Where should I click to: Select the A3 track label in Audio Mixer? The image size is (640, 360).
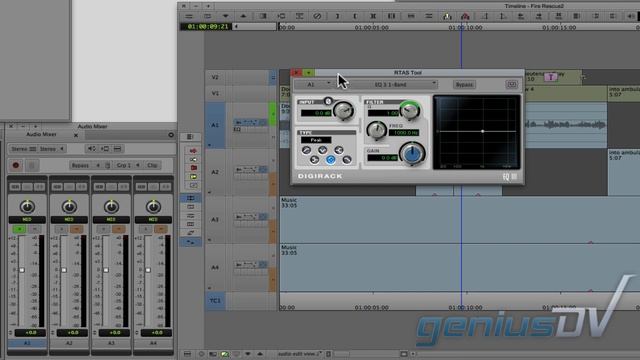click(x=111, y=343)
